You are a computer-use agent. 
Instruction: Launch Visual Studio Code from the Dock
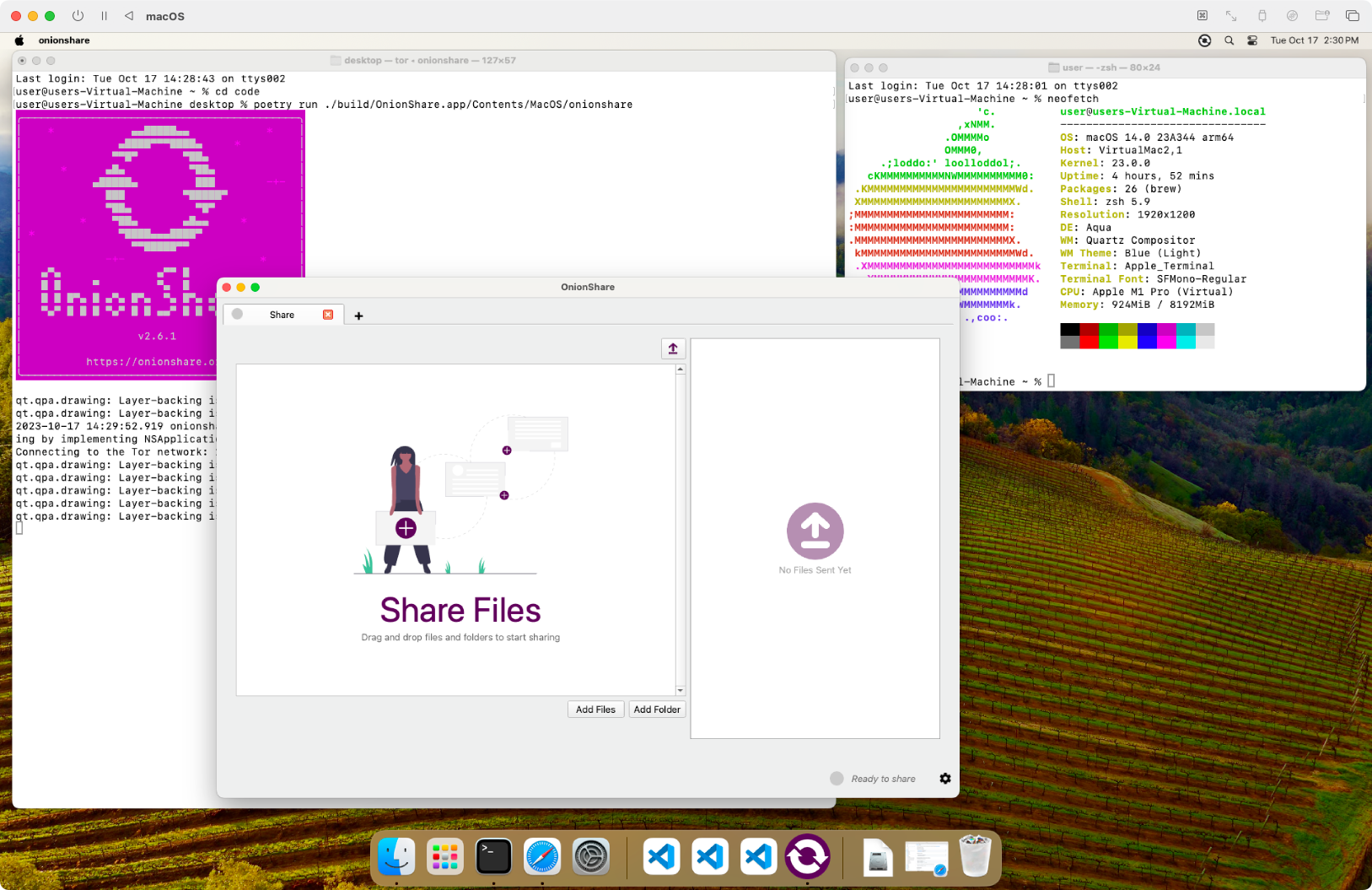pos(661,856)
